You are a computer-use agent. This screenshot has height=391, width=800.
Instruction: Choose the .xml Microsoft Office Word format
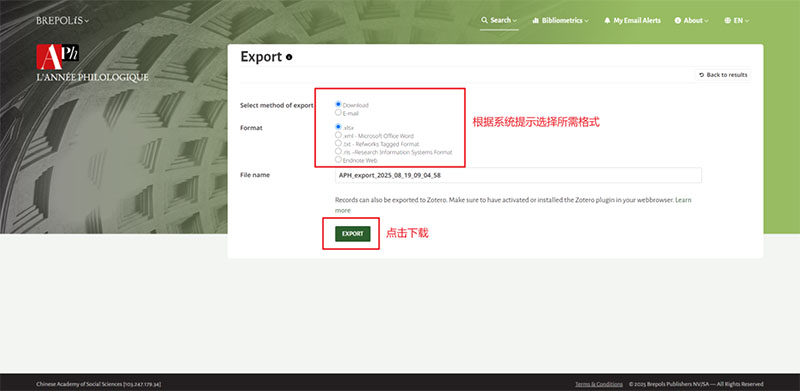click(x=338, y=135)
